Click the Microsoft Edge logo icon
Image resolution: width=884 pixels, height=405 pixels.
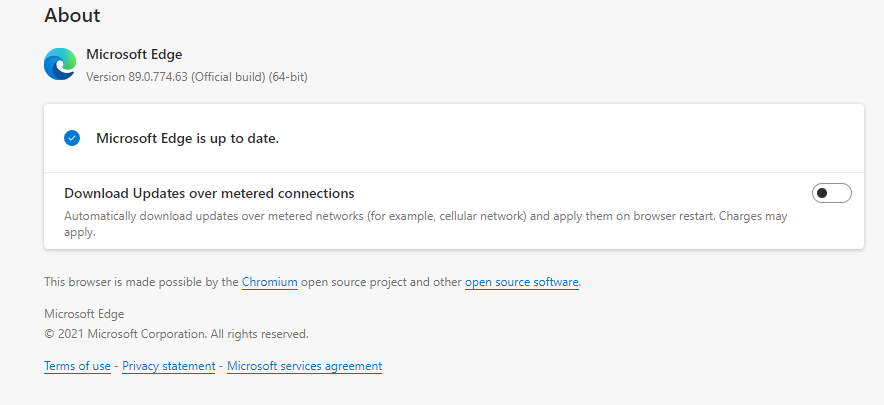[x=60, y=64]
